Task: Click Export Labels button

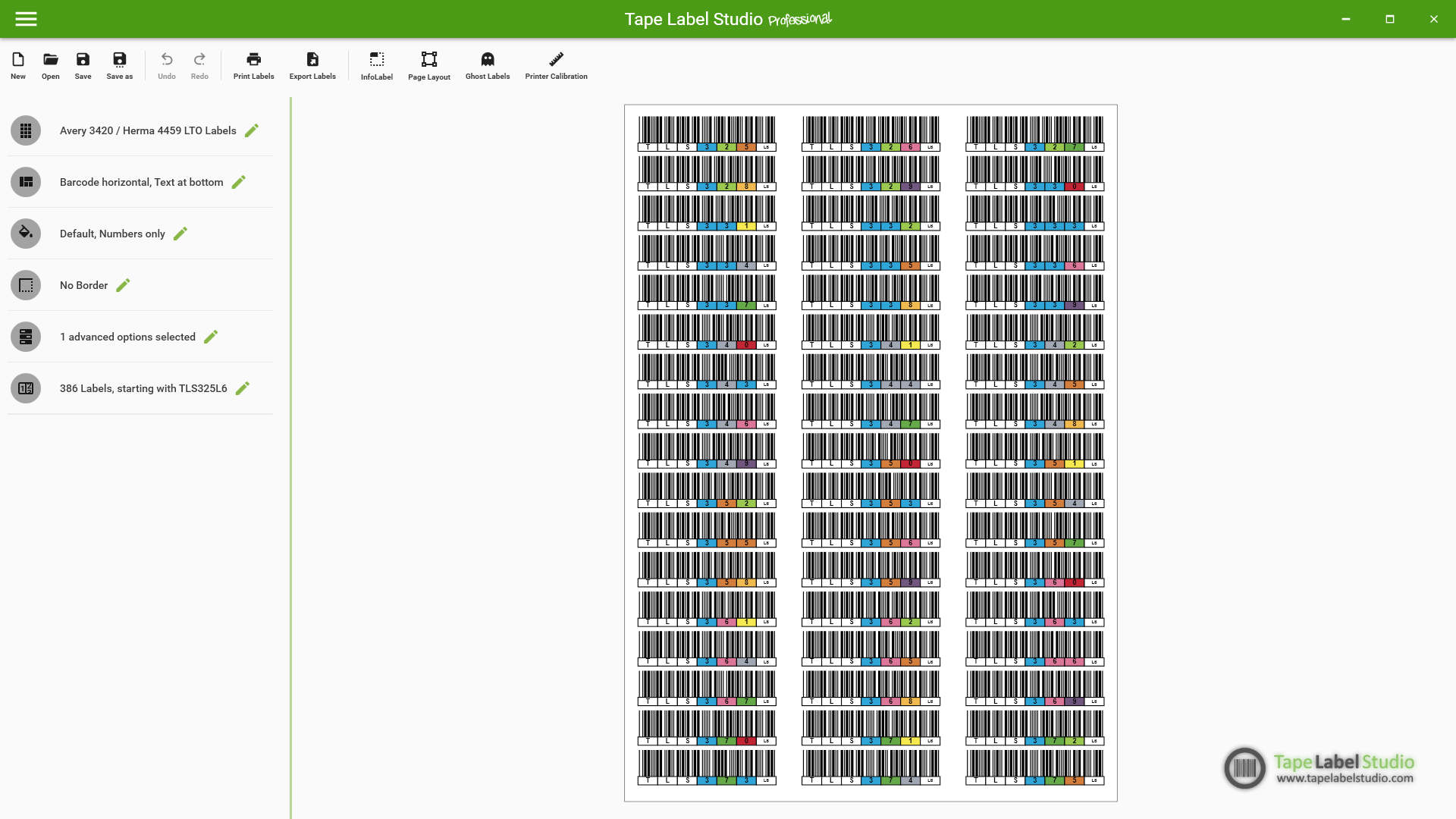Action: (x=312, y=65)
